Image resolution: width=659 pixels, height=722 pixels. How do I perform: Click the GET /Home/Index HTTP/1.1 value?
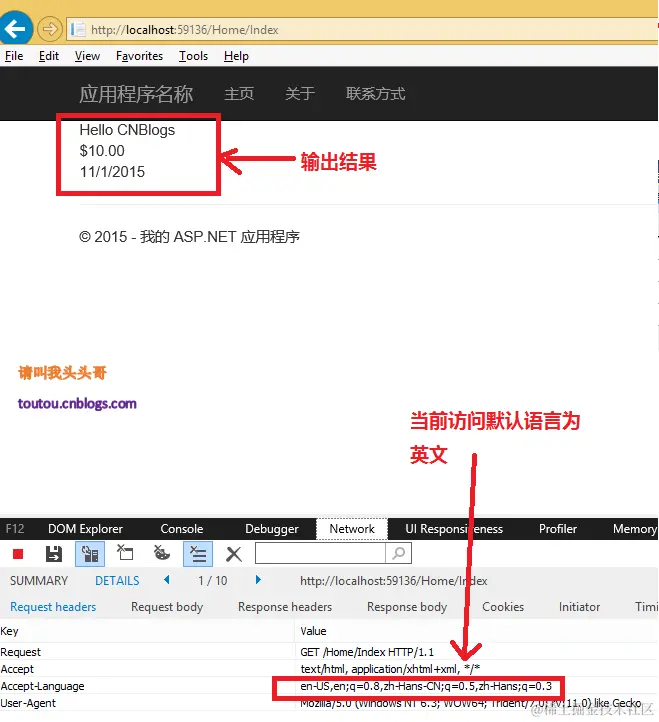tap(367, 652)
